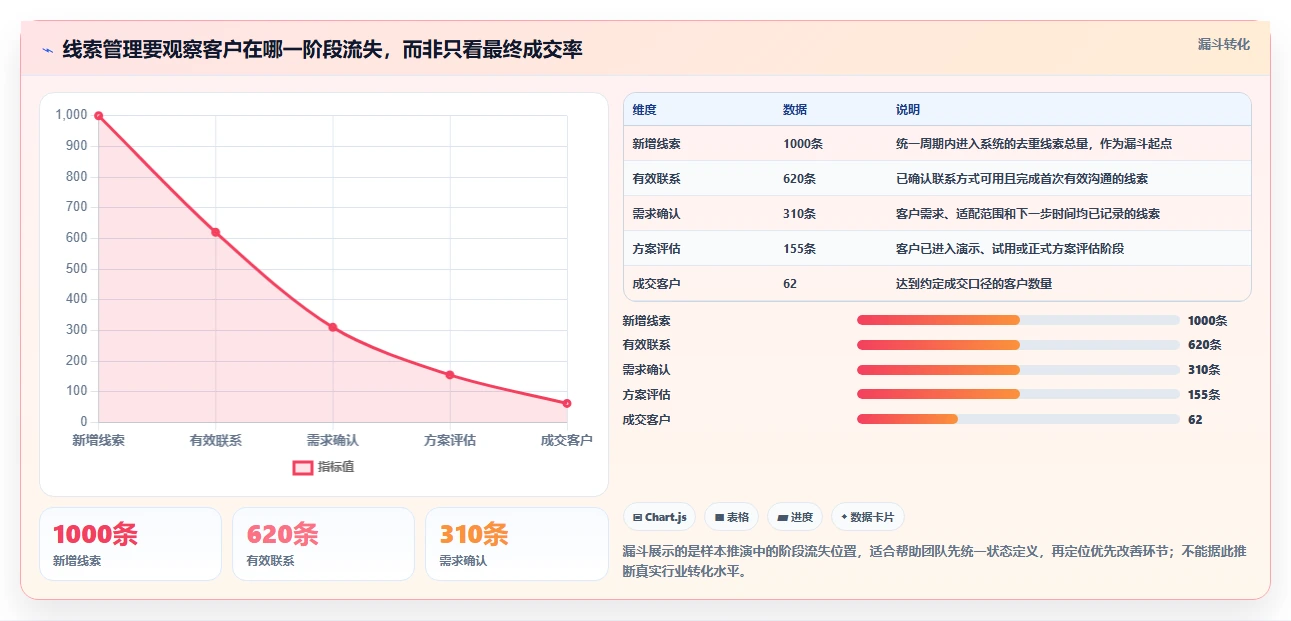
Task: Click the 62 value beside the 成交客户 bar
Action: [1195, 420]
